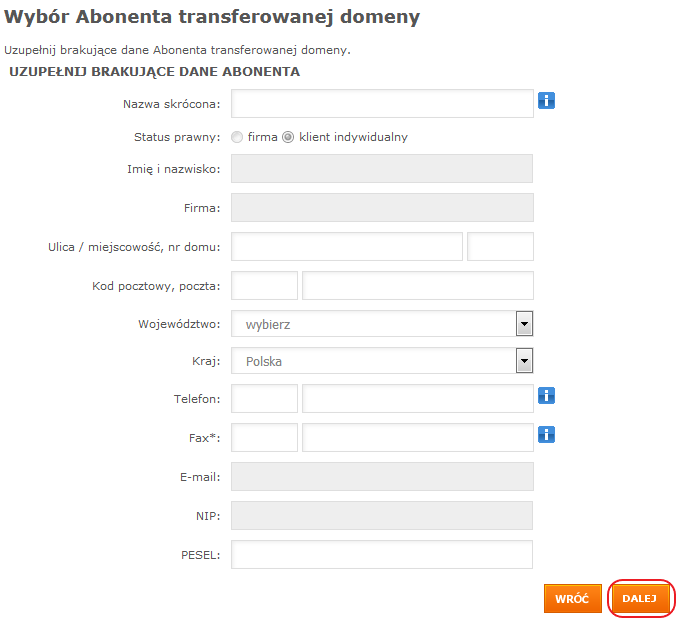Click the Nazwa skrócona input field
The height and width of the screenshot is (619, 676).
point(382,103)
